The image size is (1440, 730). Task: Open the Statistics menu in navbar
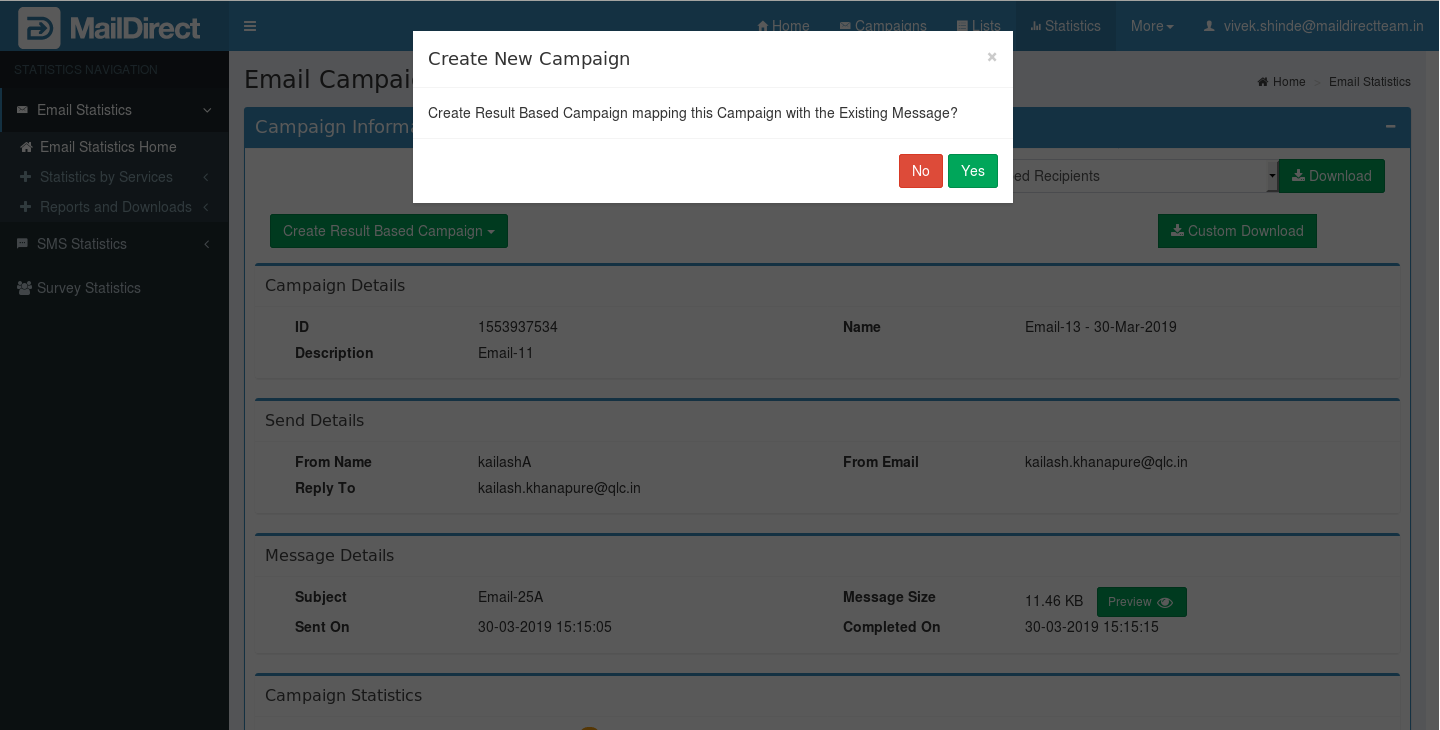(x=1065, y=26)
